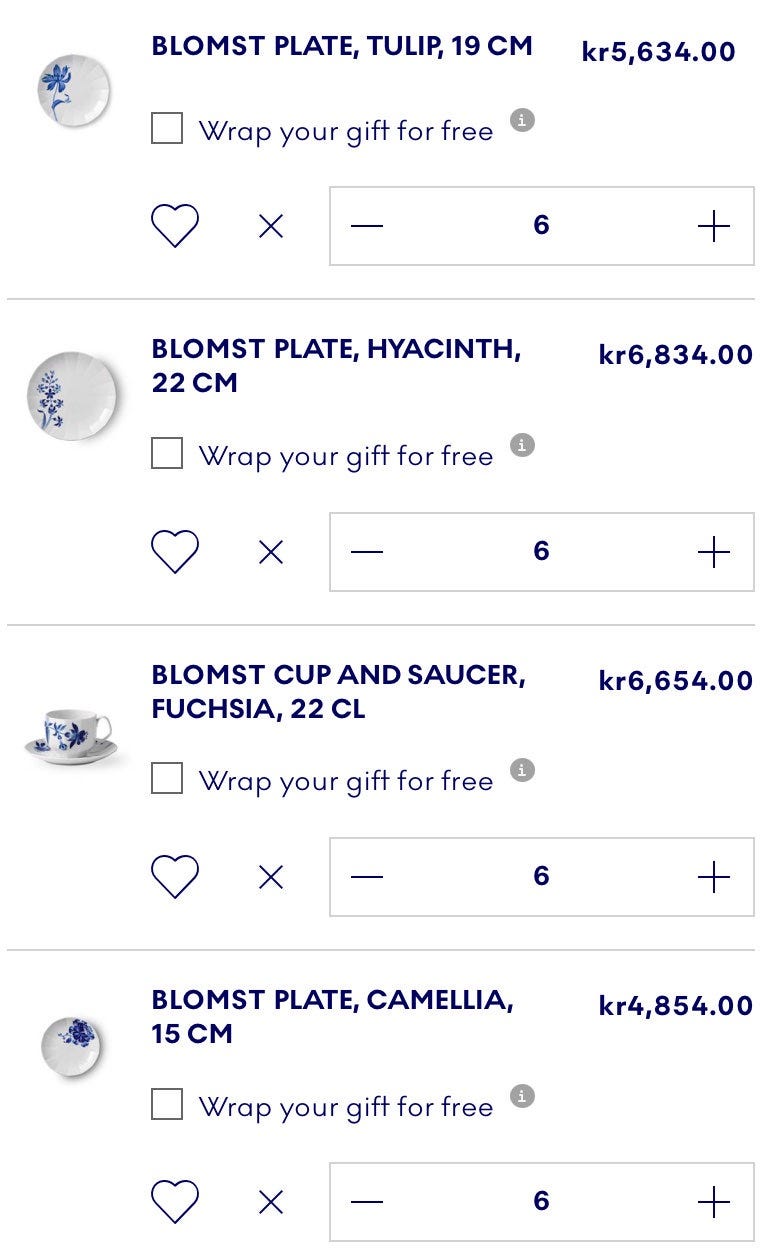Increase Fuchsia cup quantity with plus
Image resolution: width=773 pixels, height=1253 pixels.
pyautogui.click(x=713, y=877)
